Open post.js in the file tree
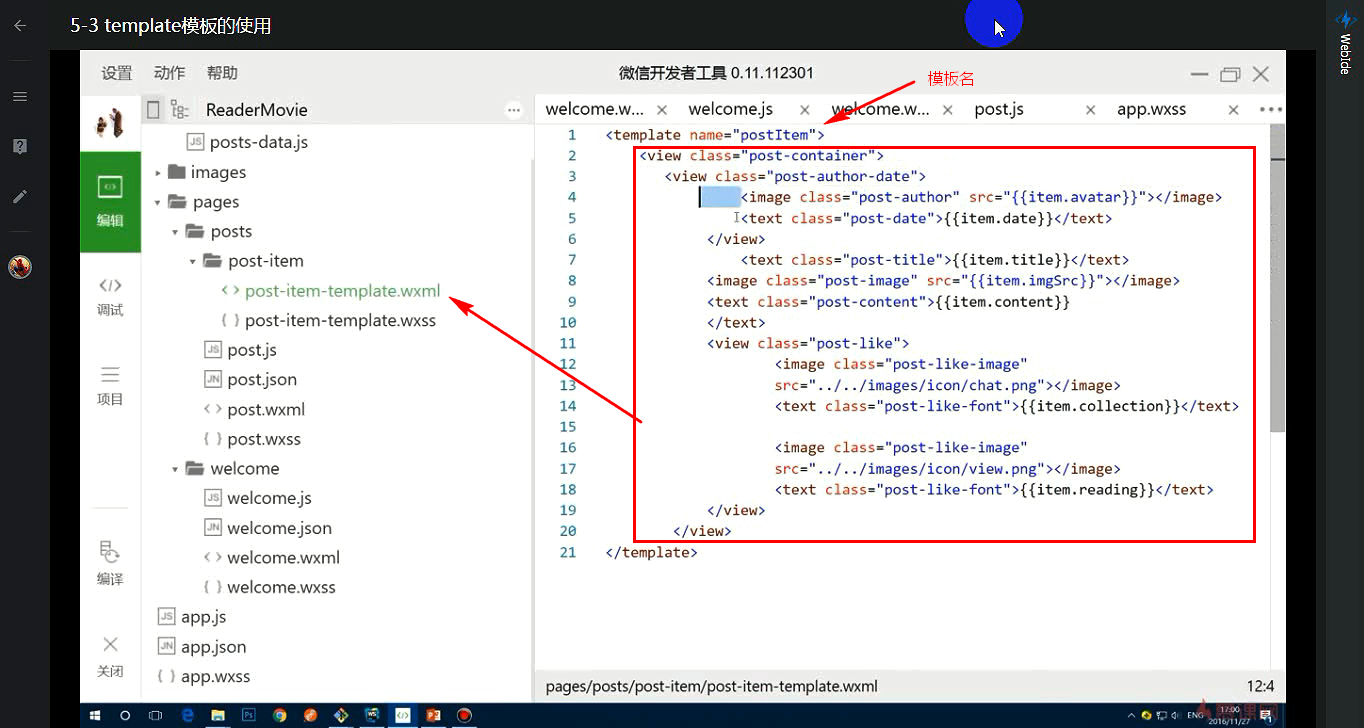1364x728 pixels. tap(240, 350)
